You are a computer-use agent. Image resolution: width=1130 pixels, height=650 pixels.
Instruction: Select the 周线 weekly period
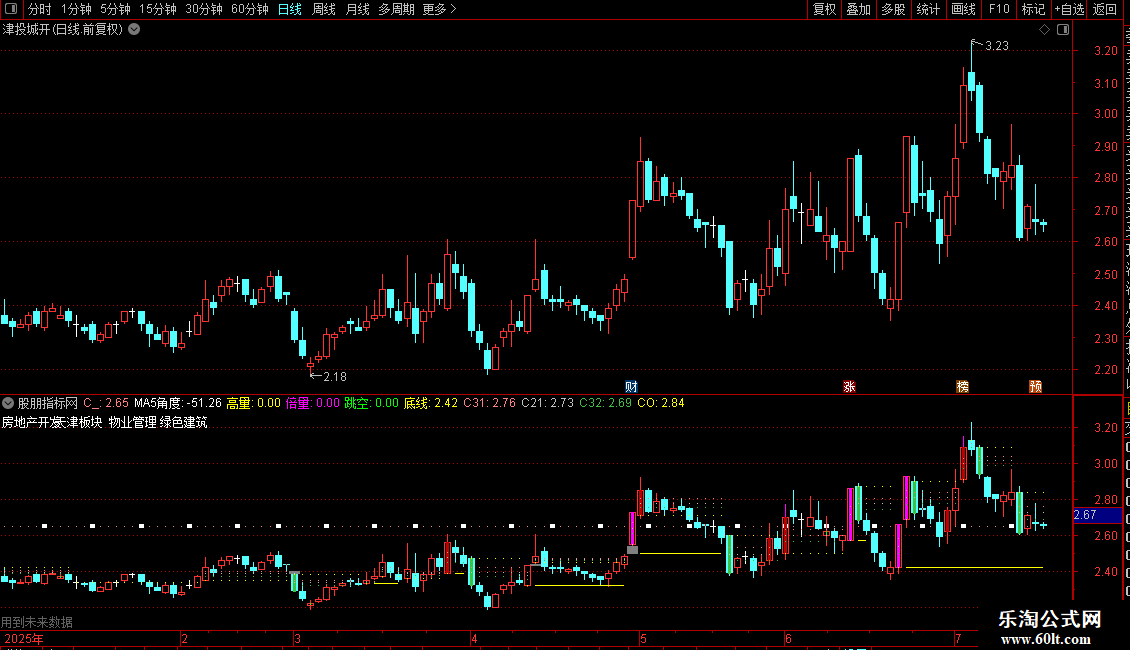(324, 9)
